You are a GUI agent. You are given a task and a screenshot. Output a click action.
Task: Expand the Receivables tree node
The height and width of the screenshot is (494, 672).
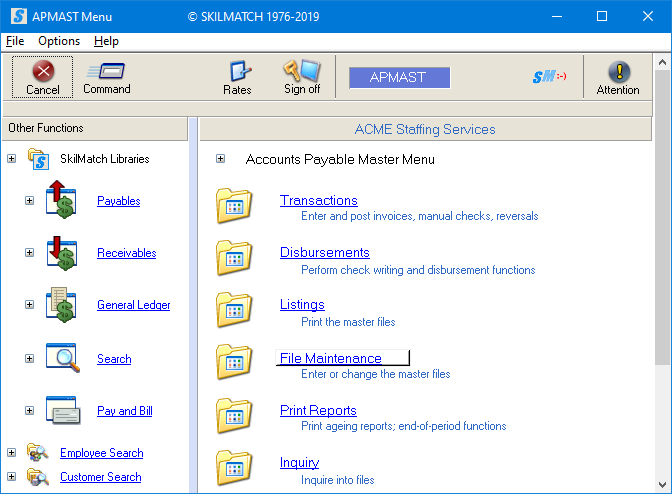click(29, 253)
